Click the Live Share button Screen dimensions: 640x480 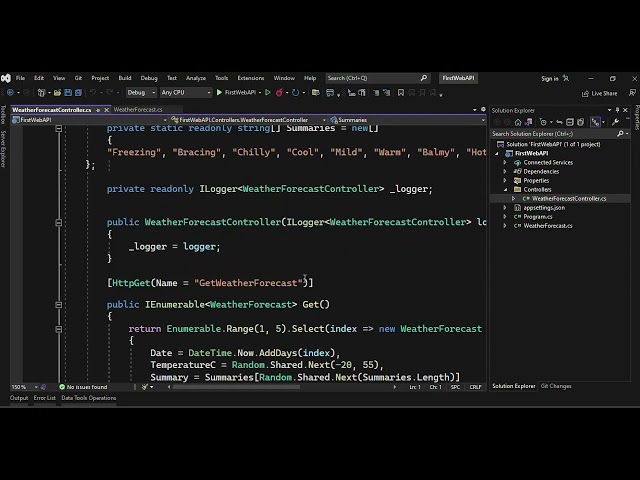pos(600,93)
